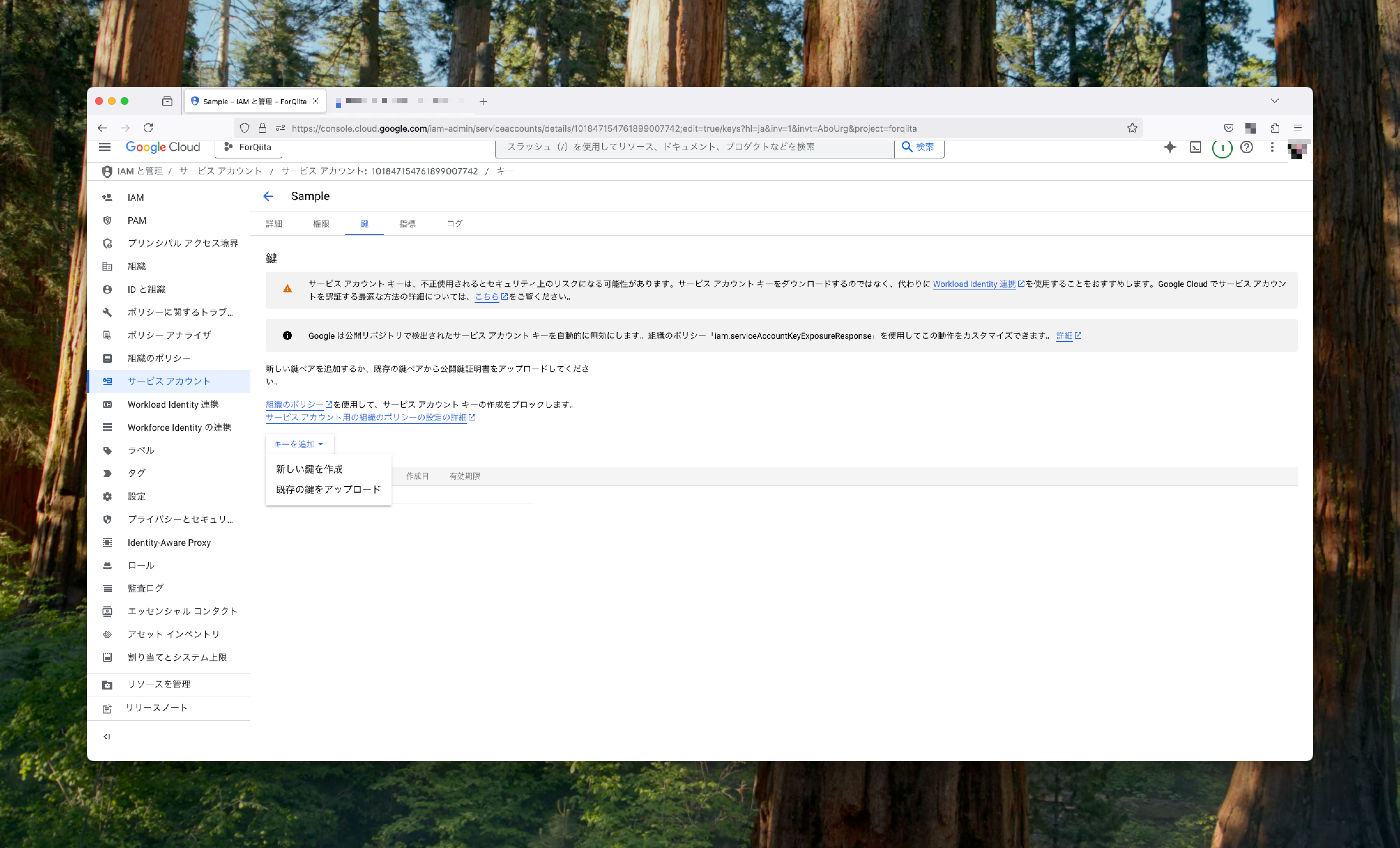Open the three-dot more options menu

(x=1272, y=147)
